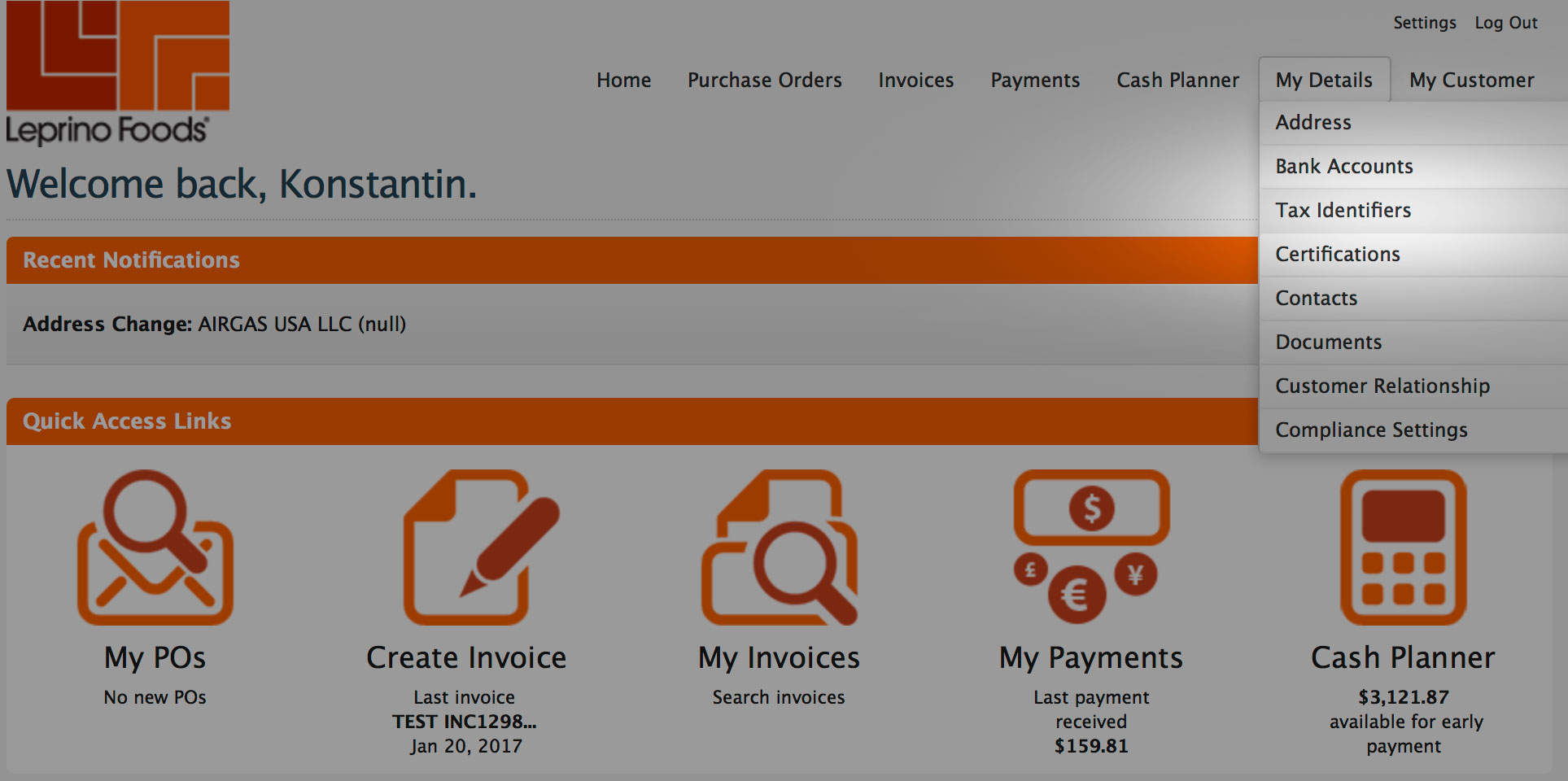
Task: Open Tax Identifiers from the dropdown
Action: coord(1413,211)
